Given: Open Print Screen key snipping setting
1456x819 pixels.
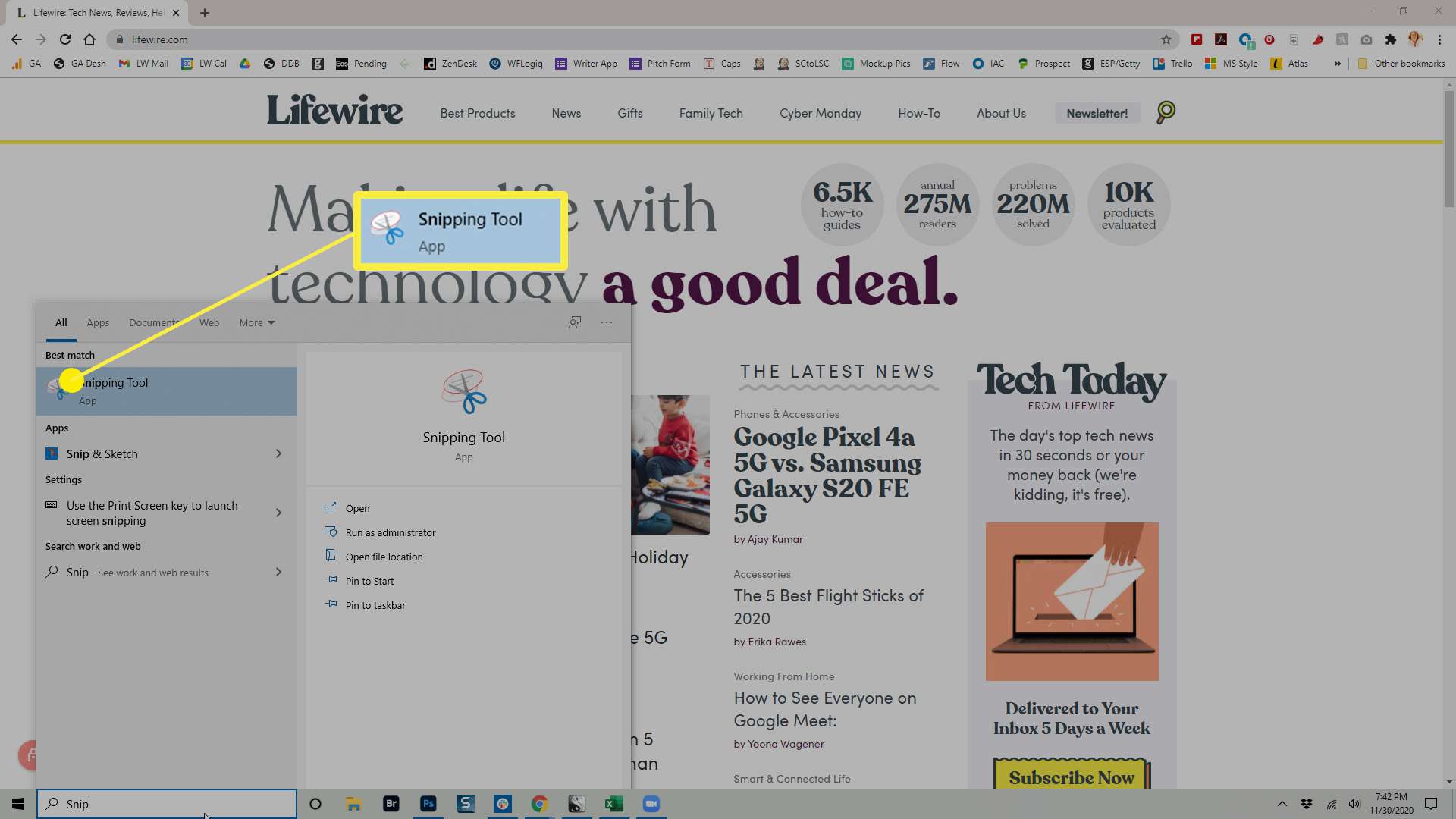Looking at the screenshot, I should [167, 513].
